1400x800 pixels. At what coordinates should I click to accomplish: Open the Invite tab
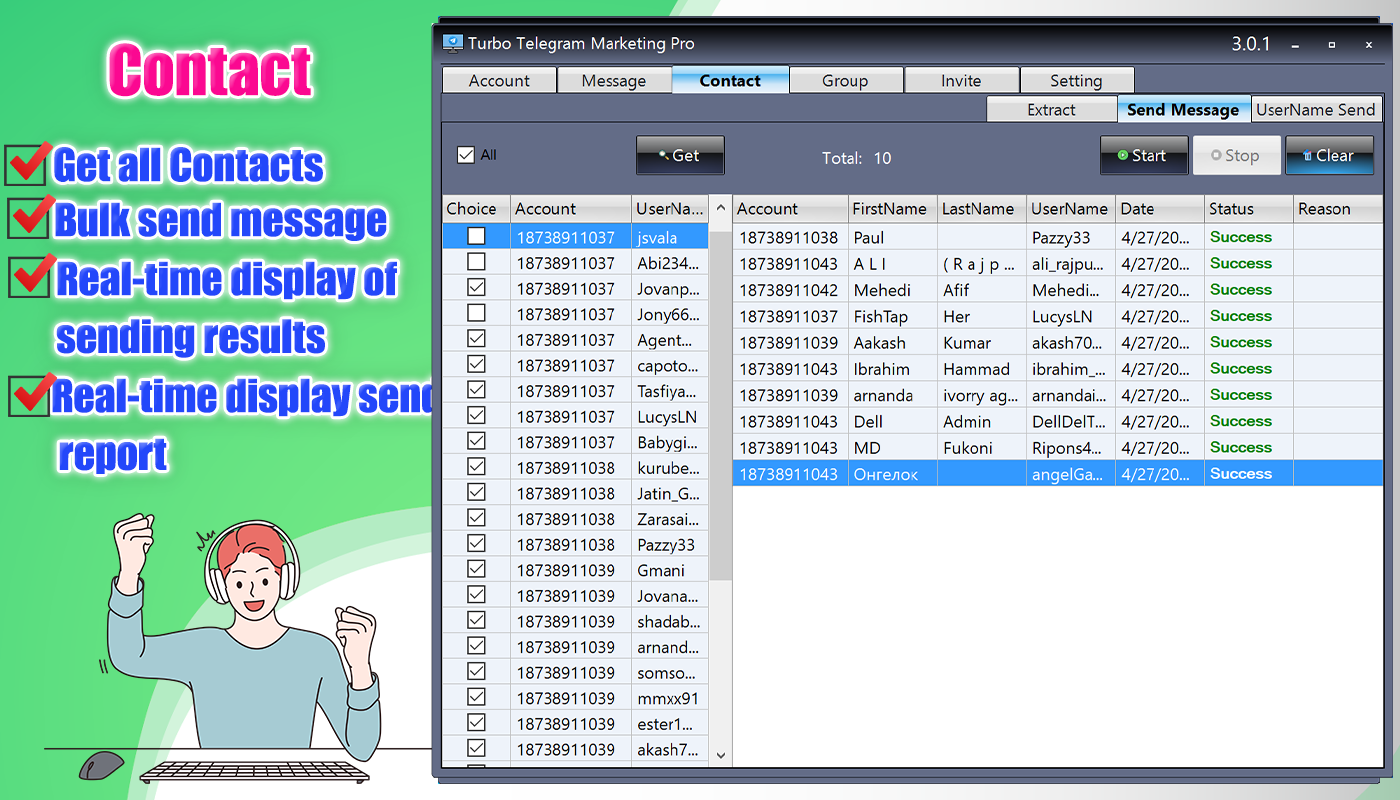961,81
